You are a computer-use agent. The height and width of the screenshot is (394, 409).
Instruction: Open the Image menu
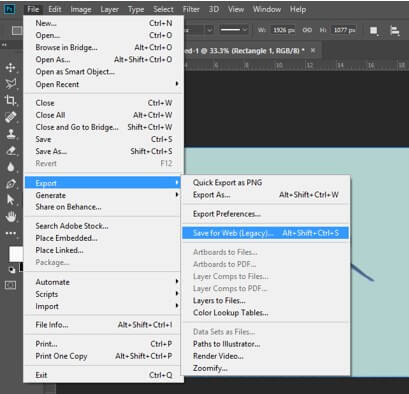click(x=81, y=9)
